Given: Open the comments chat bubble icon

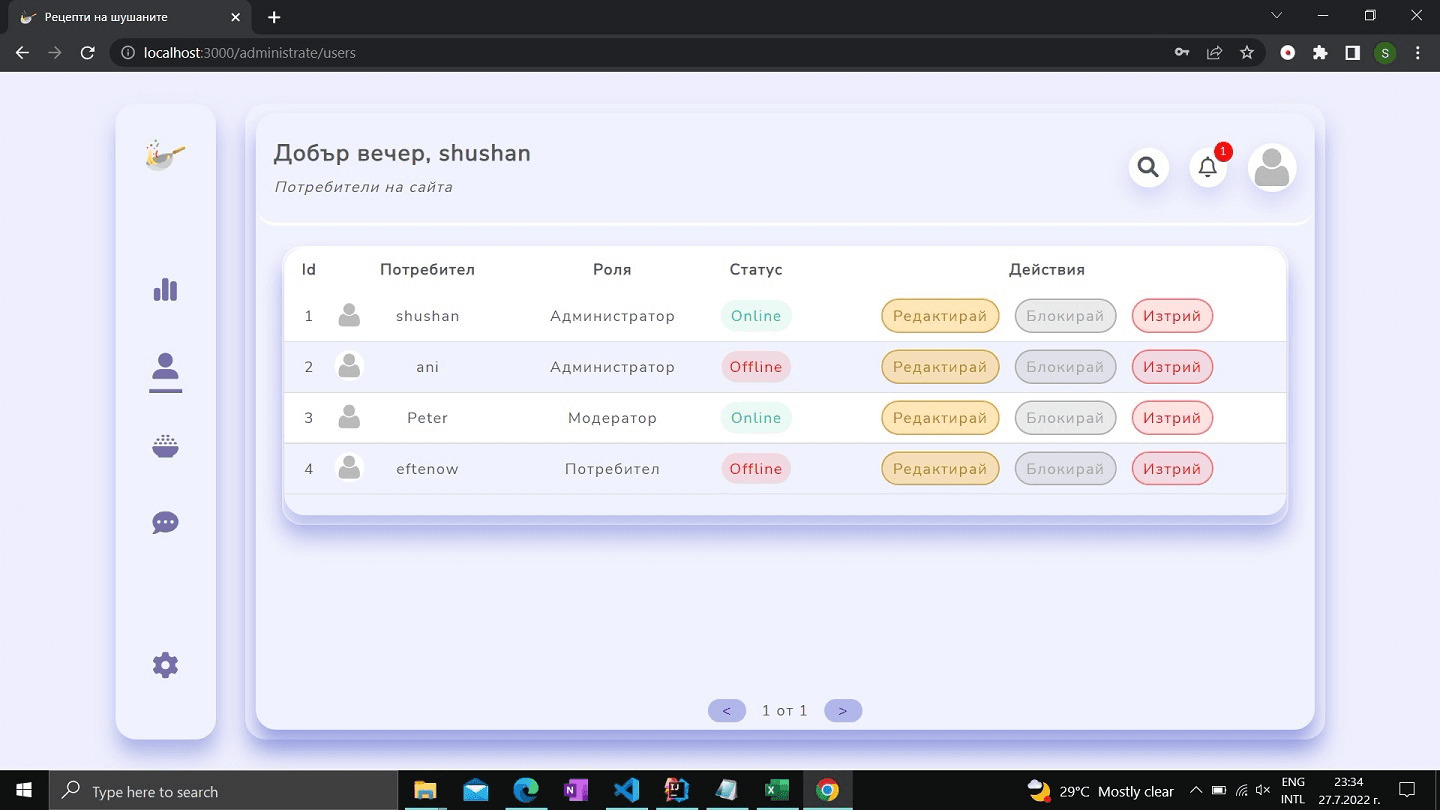Looking at the screenshot, I should [x=165, y=523].
